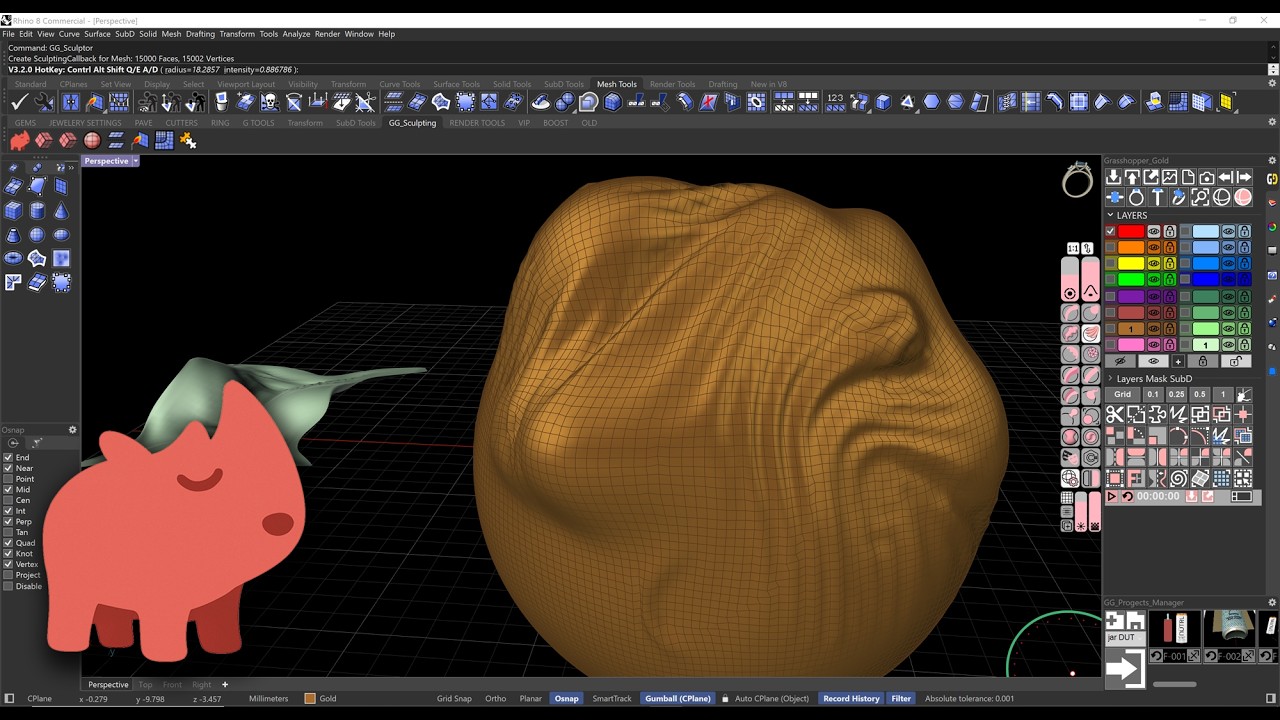Viewport: 1280px width, 720px height.
Task: Click the red layer color swatch
Action: coord(1130,231)
